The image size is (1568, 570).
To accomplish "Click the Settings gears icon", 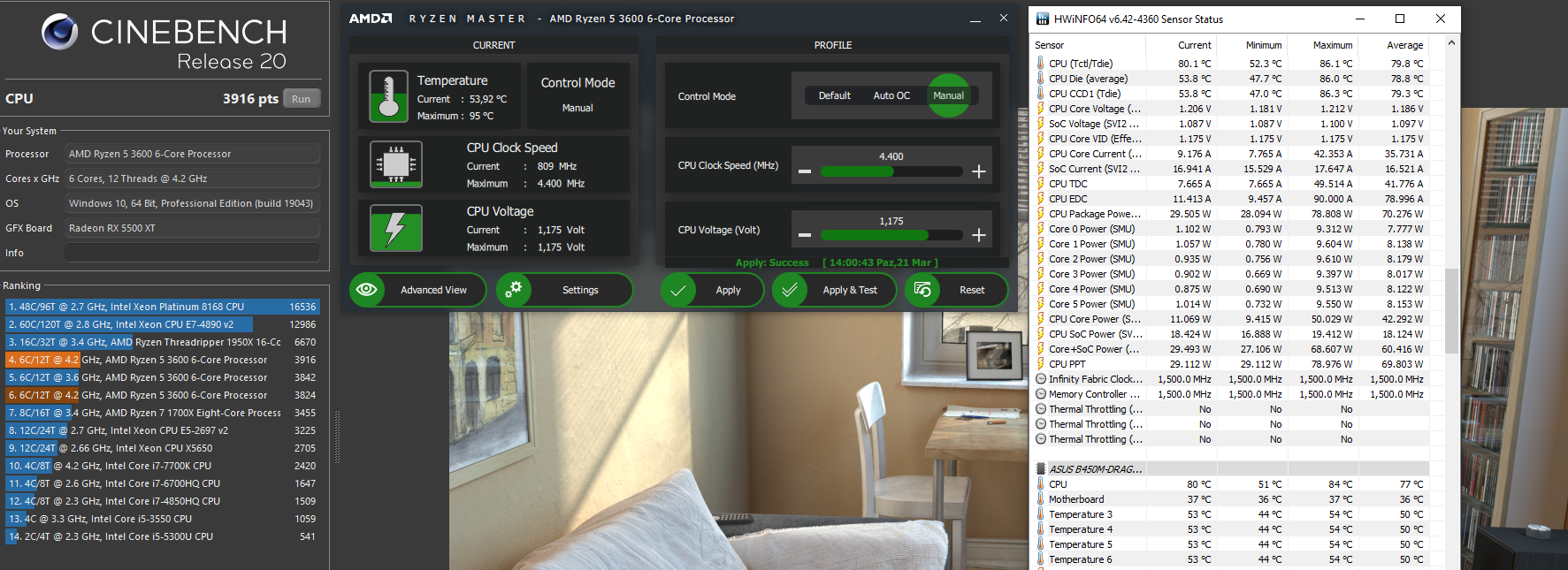I will [514, 290].
